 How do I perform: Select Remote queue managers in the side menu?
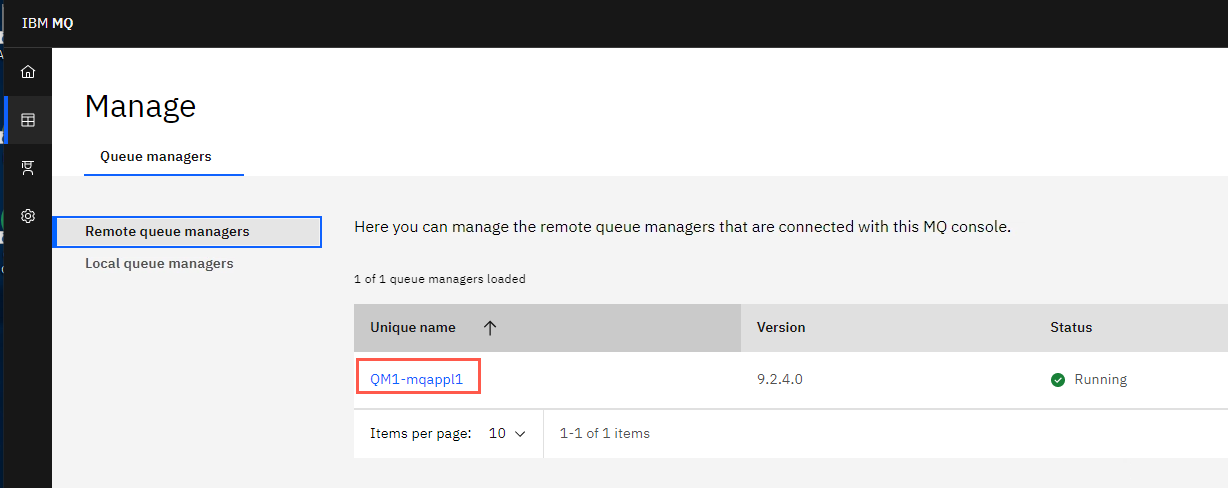click(x=187, y=232)
